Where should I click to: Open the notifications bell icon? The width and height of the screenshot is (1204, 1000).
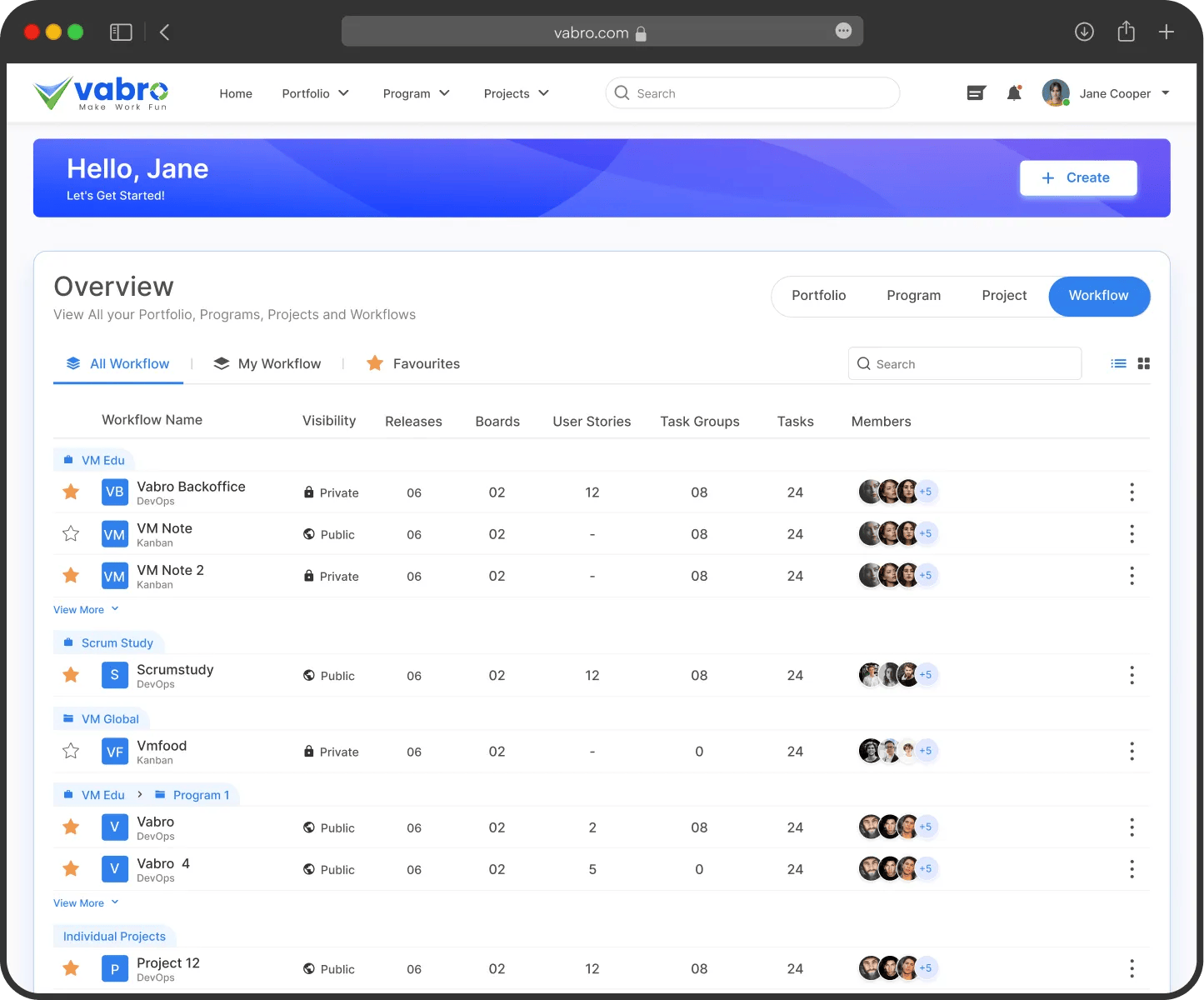coord(1014,93)
